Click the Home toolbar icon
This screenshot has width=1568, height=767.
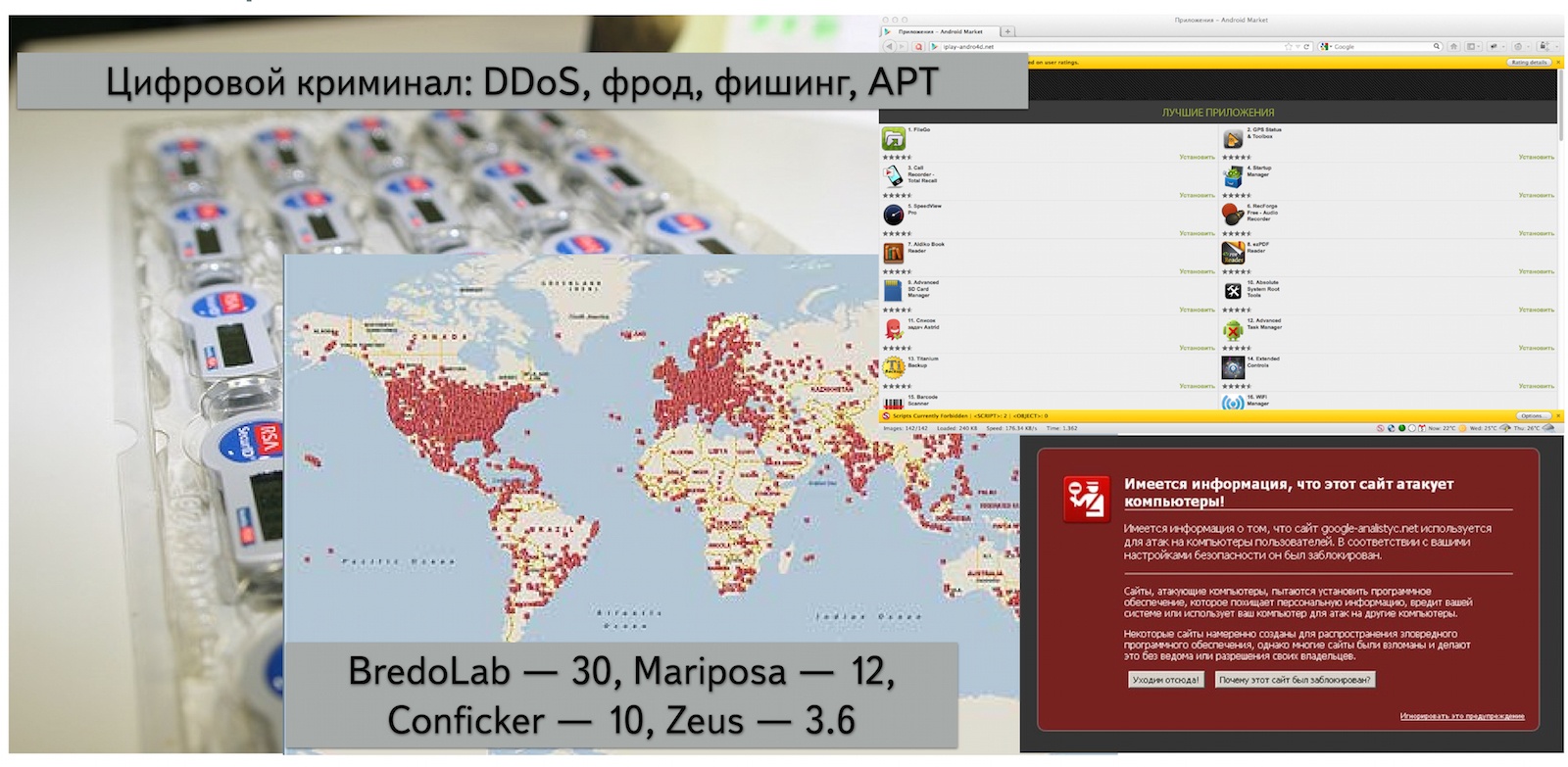pyautogui.click(x=1453, y=46)
